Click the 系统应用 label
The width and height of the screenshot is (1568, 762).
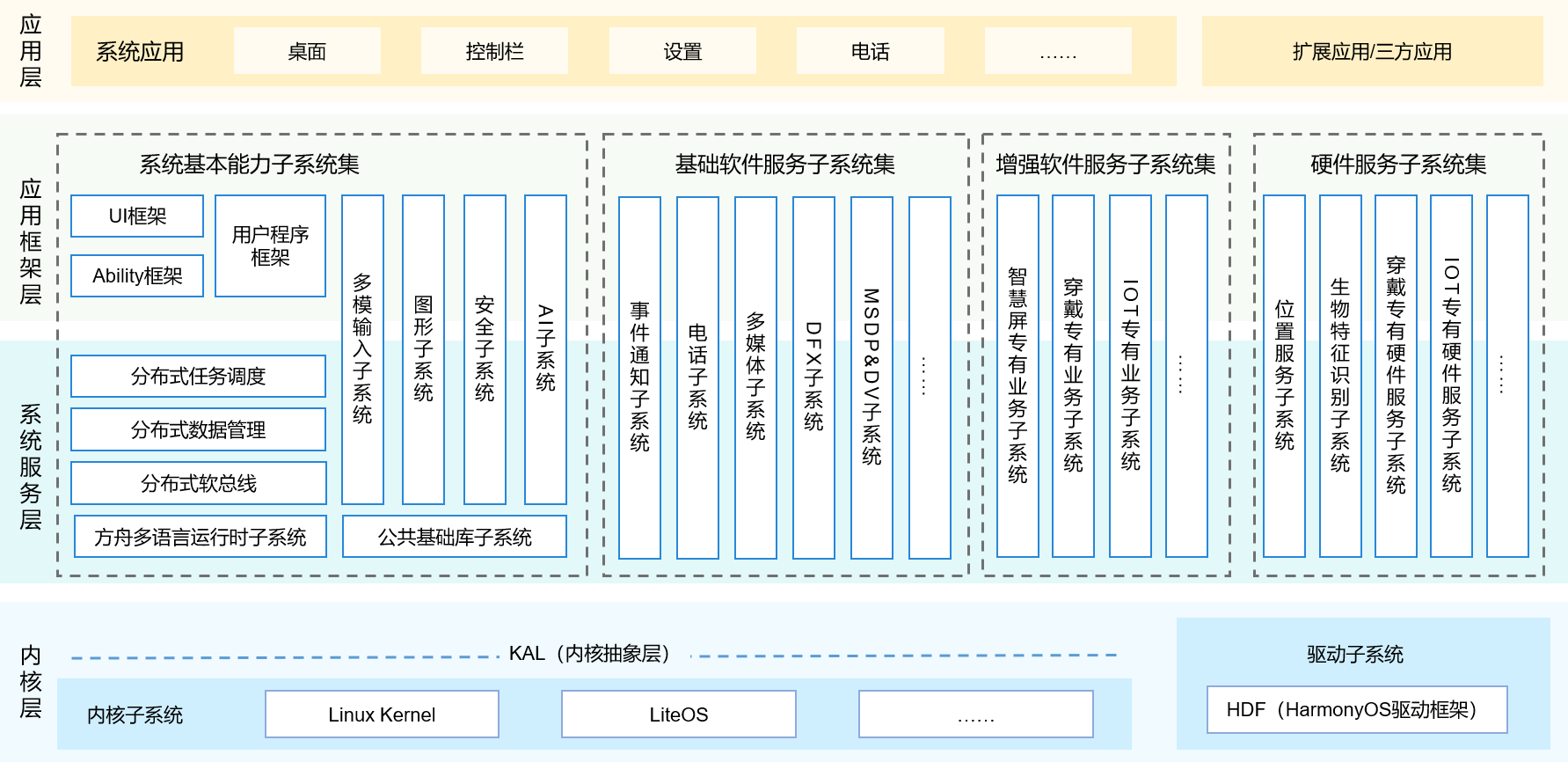pyautogui.click(x=140, y=52)
